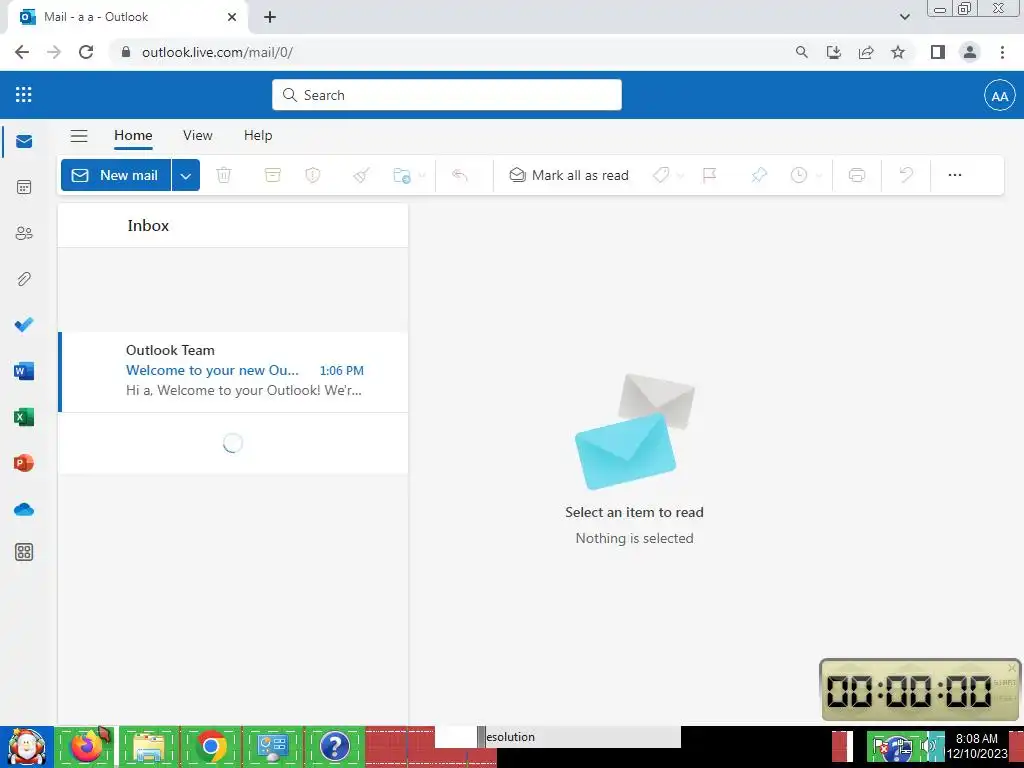
Task: Expand the Move to dropdown arrow
Action: click(x=422, y=175)
